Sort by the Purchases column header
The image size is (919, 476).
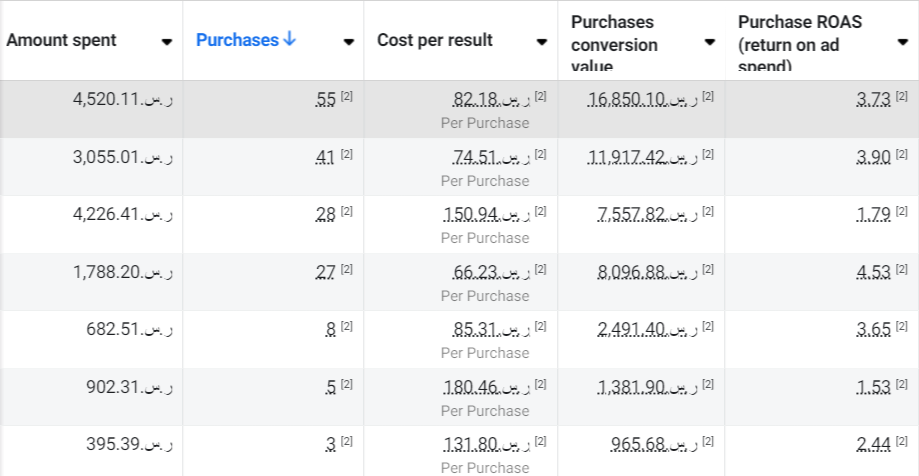click(237, 40)
